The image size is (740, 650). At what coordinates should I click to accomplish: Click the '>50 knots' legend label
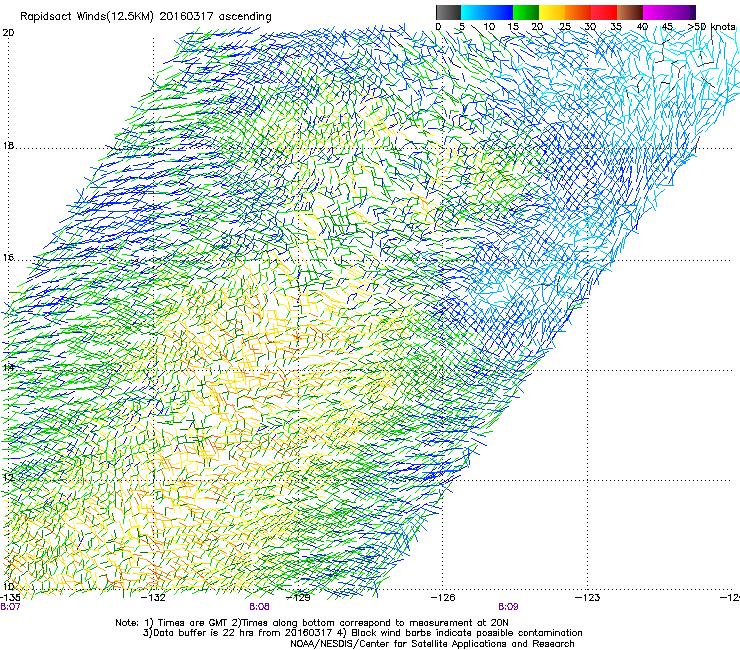711,27
